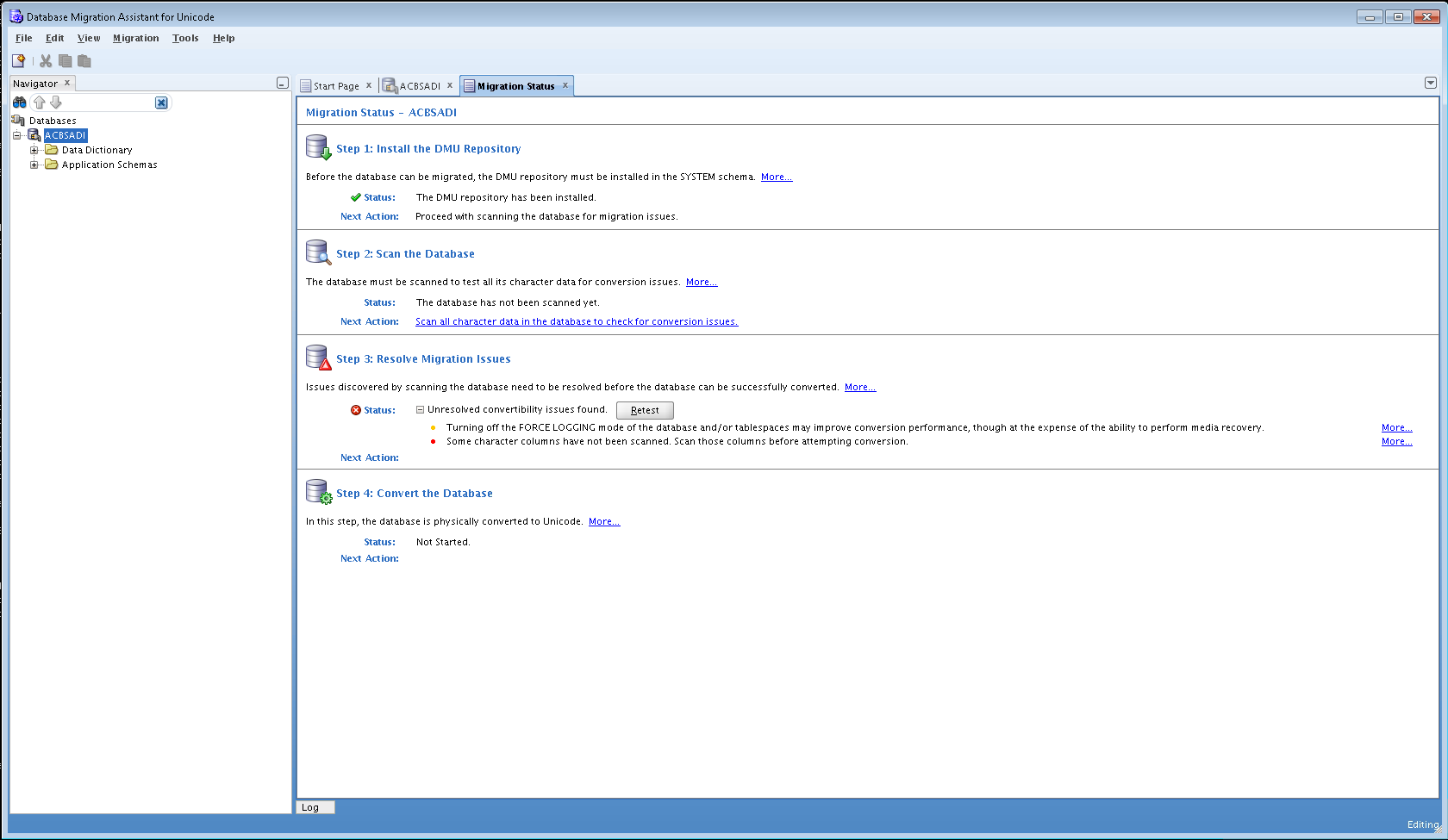Minimize the Navigator panel
1448x840 pixels.
click(282, 84)
